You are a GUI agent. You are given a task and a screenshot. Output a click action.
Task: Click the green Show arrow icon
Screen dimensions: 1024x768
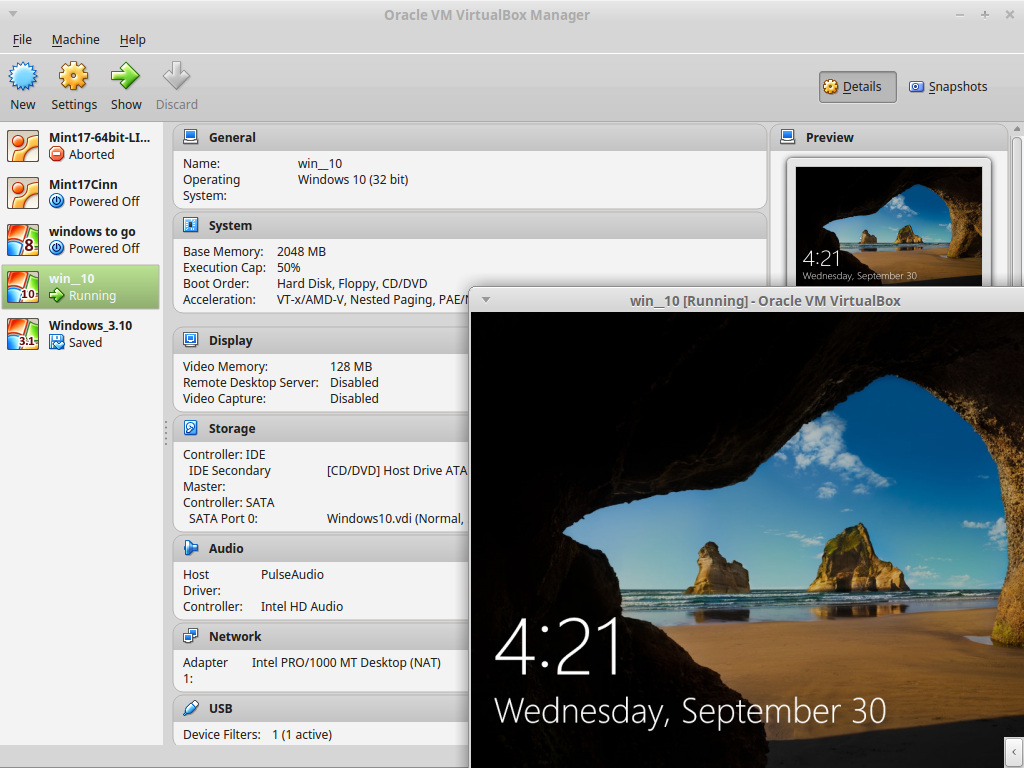(126, 77)
